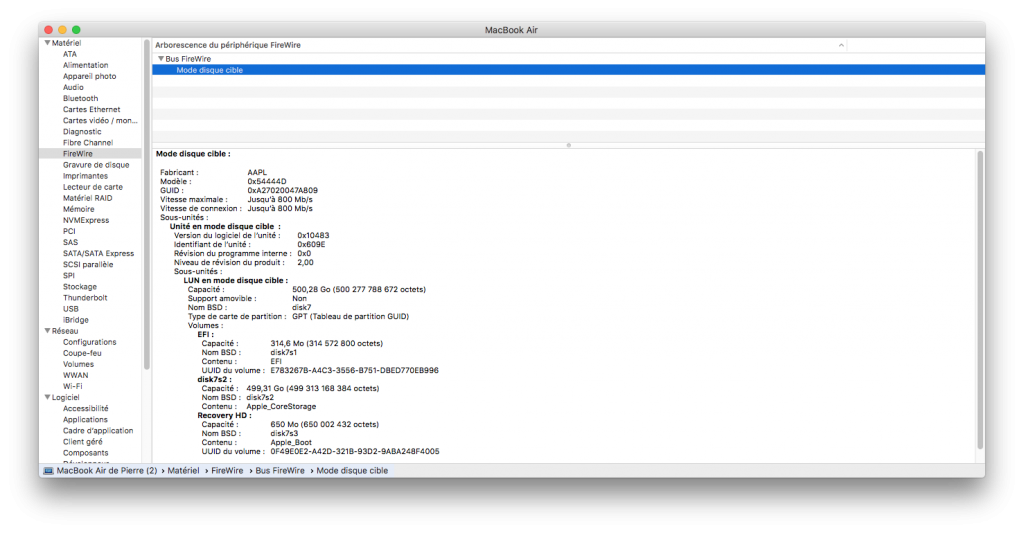Click the Apple_CoreStorage content value
This screenshot has width=1024, height=533.
[x=281, y=407]
